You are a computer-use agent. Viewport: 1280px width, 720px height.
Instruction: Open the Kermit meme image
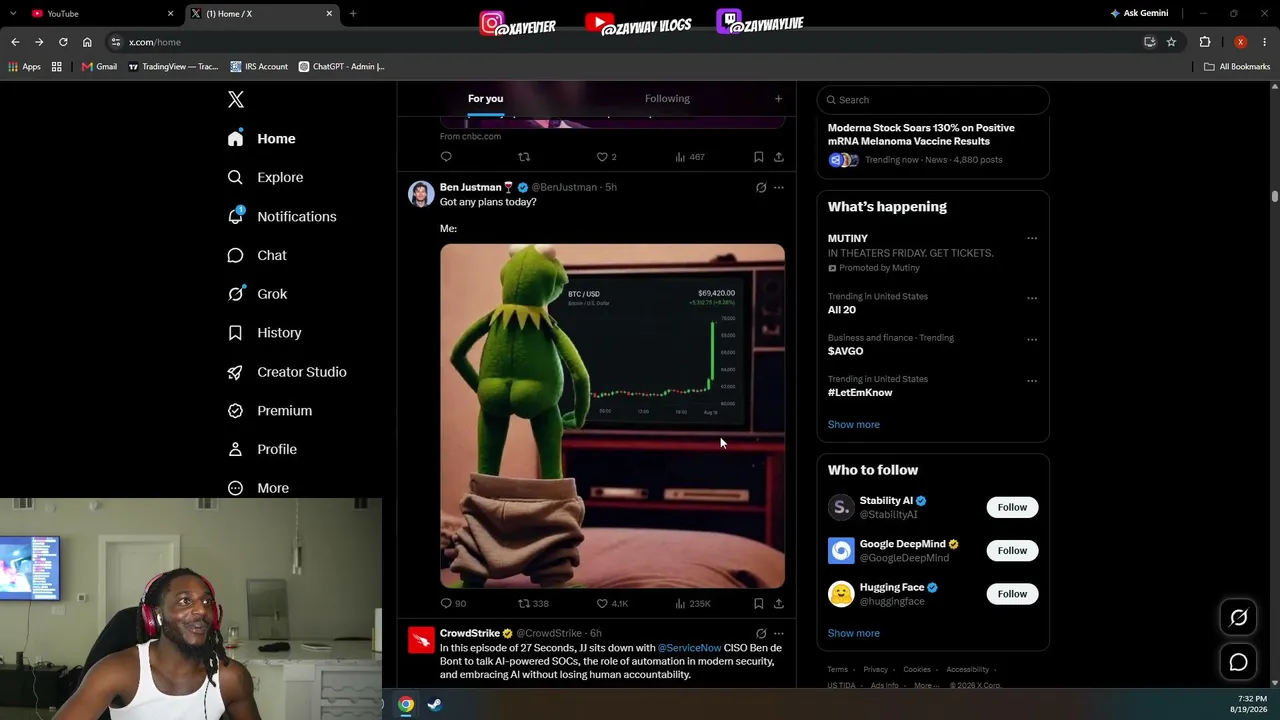[612, 416]
